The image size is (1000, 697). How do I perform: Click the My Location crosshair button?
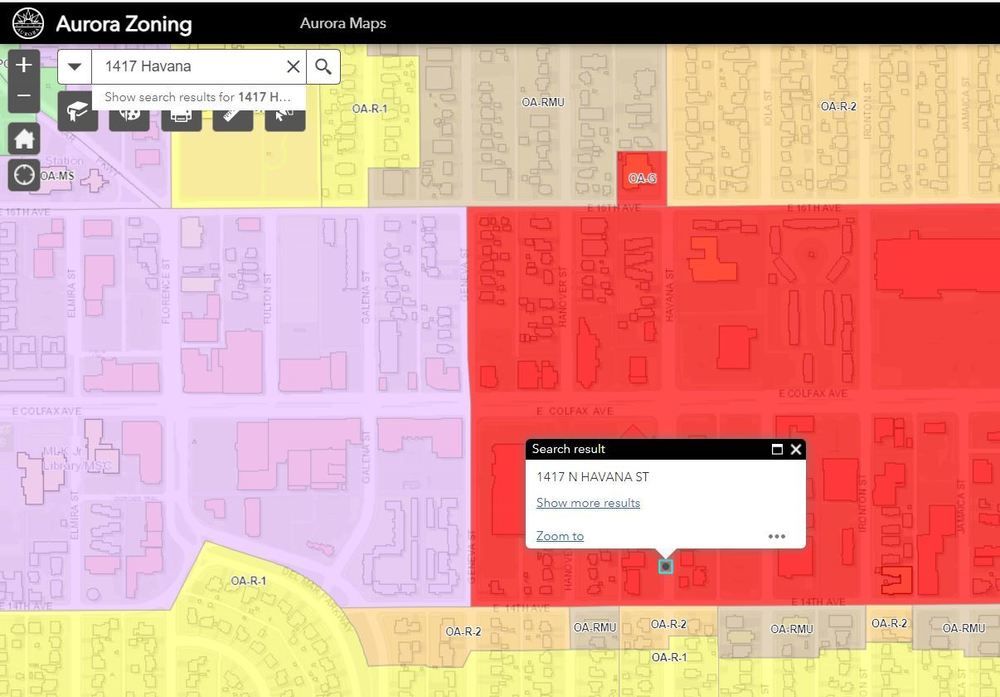[24, 175]
